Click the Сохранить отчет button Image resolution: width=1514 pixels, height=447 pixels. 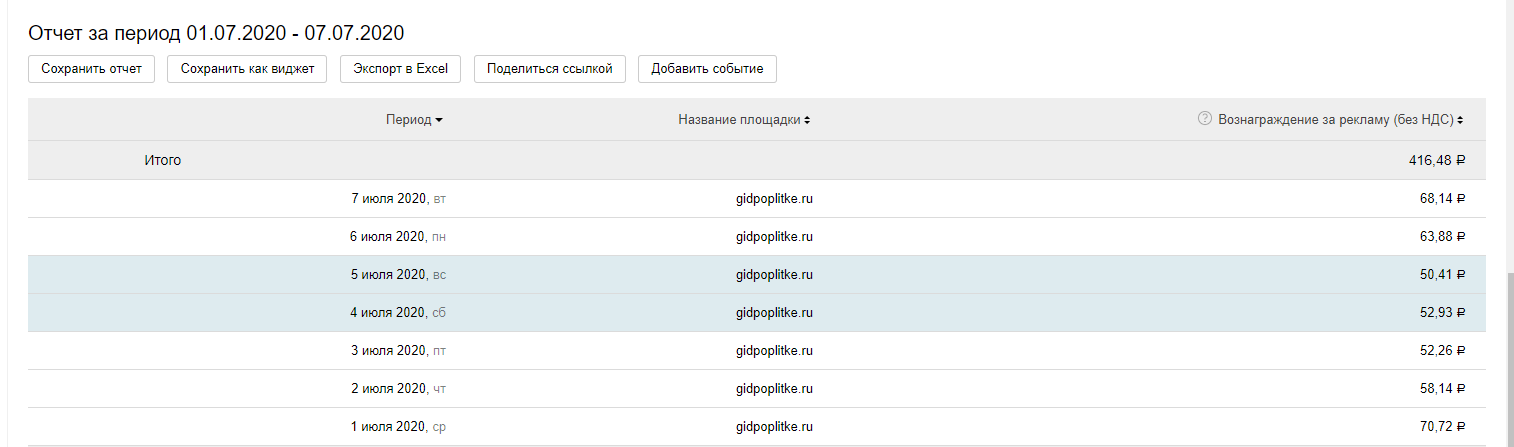tap(92, 69)
